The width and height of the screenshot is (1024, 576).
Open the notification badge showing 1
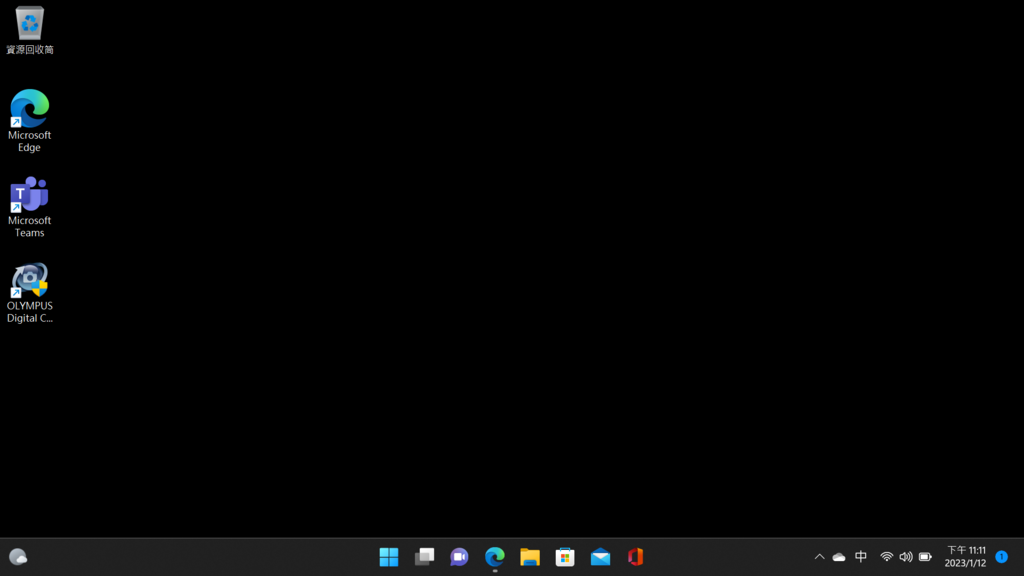click(1001, 557)
